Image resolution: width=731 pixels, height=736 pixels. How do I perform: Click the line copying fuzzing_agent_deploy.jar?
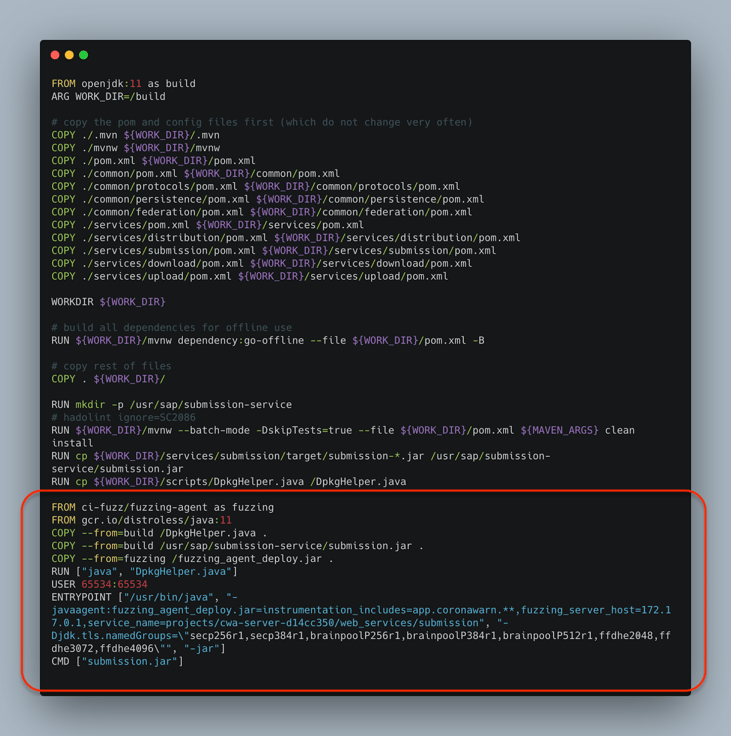pos(192,559)
